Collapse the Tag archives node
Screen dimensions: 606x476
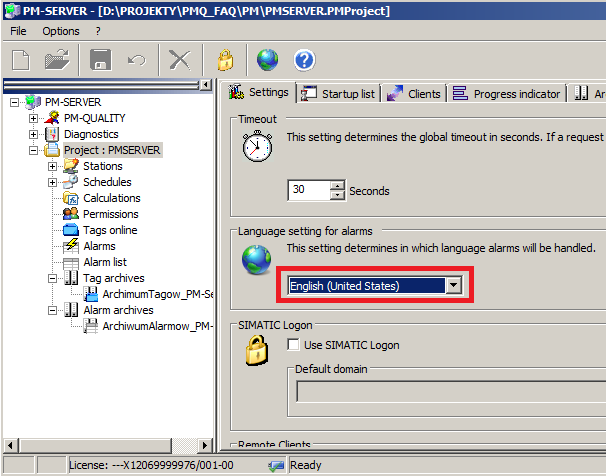[x=52, y=279]
